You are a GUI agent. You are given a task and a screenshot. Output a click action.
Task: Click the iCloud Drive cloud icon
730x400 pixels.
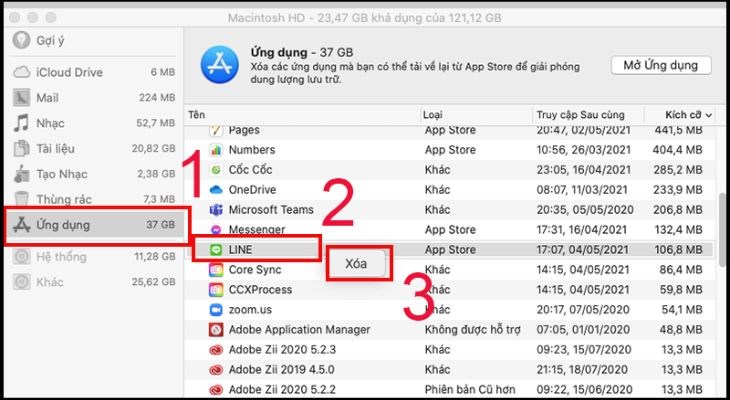tap(21, 73)
